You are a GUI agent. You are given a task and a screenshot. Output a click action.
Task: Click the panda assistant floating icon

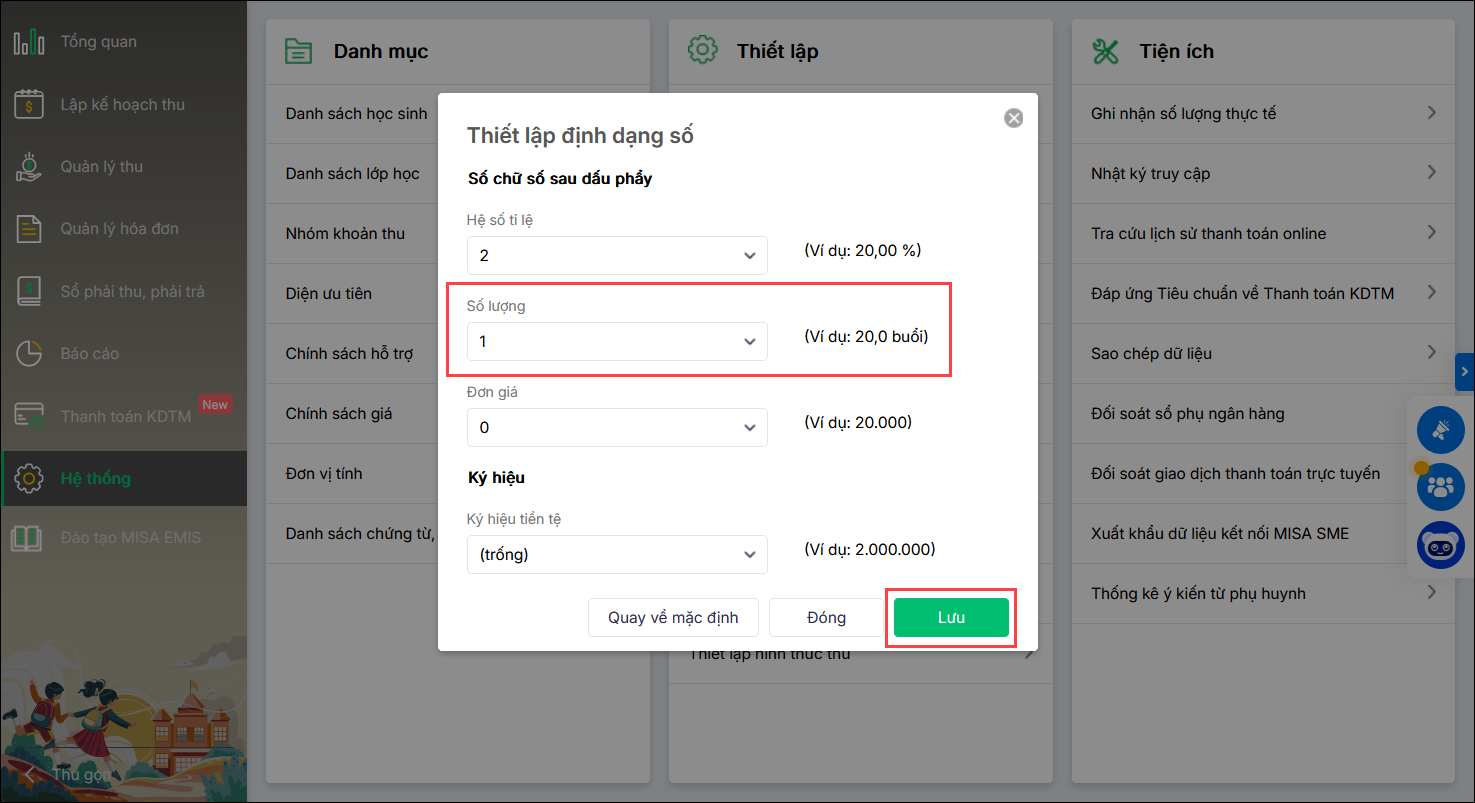click(1441, 546)
